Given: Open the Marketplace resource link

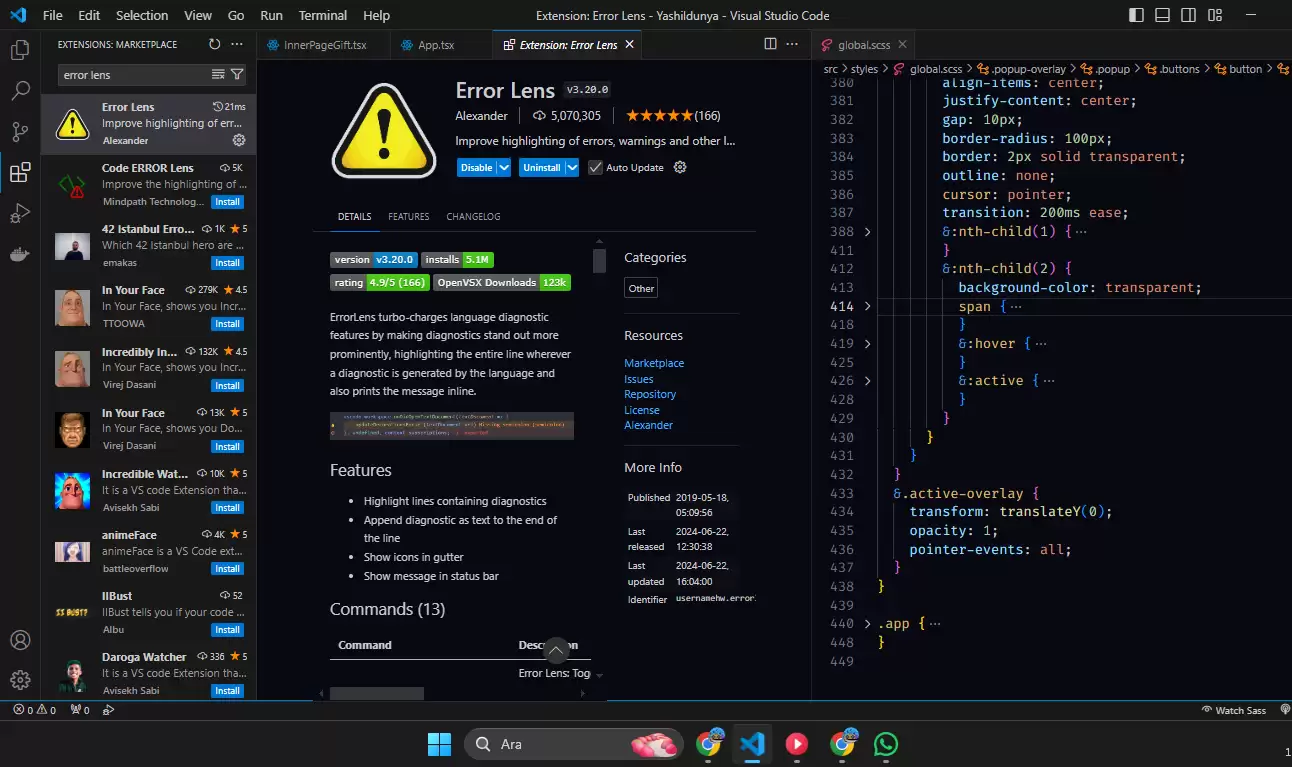Looking at the screenshot, I should click(x=654, y=363).
